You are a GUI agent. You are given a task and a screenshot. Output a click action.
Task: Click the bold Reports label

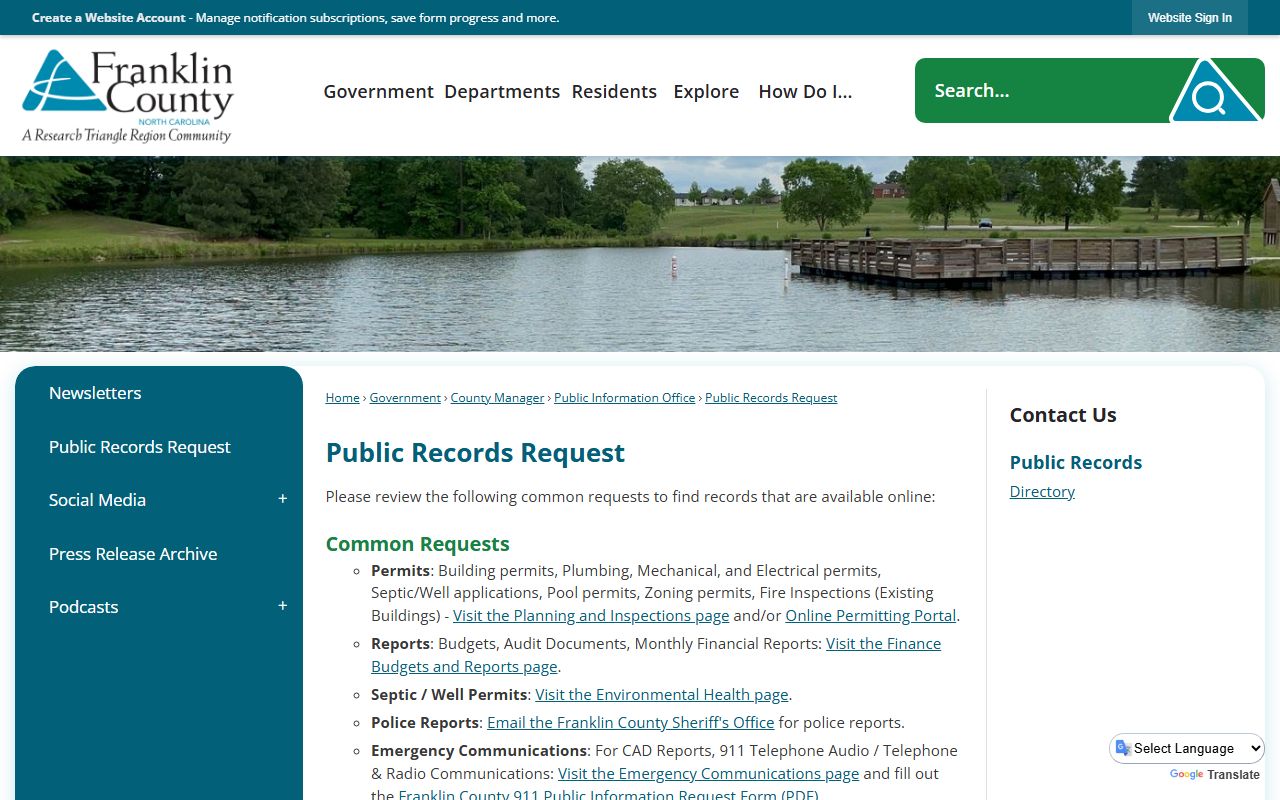401,644
